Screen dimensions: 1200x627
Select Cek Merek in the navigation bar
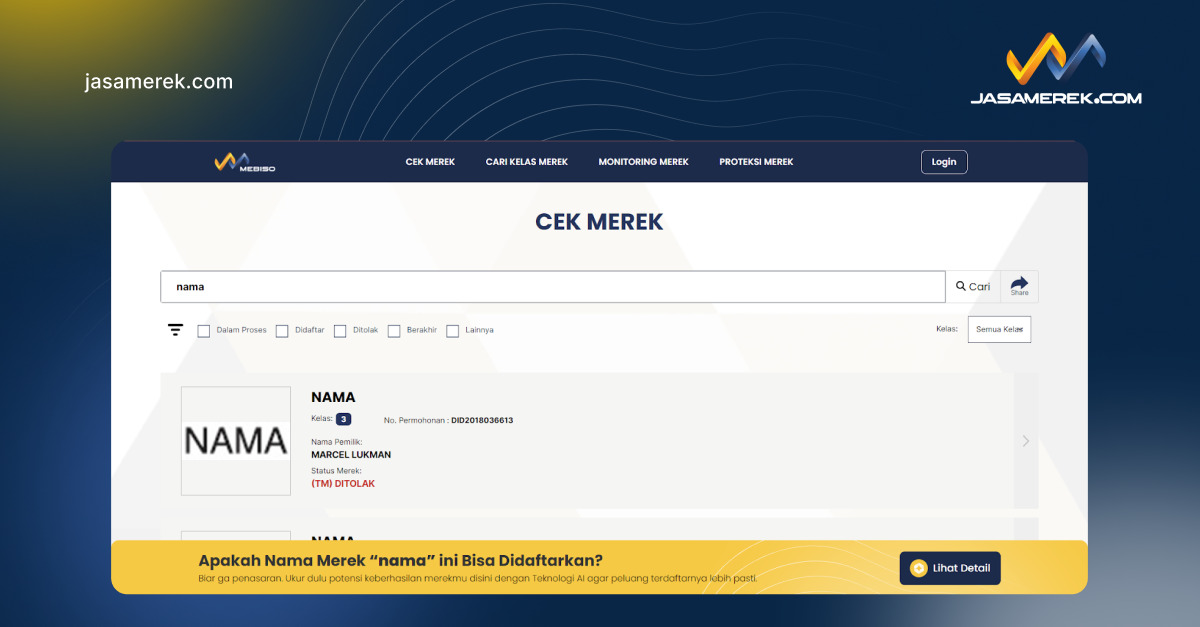(429, 161)
